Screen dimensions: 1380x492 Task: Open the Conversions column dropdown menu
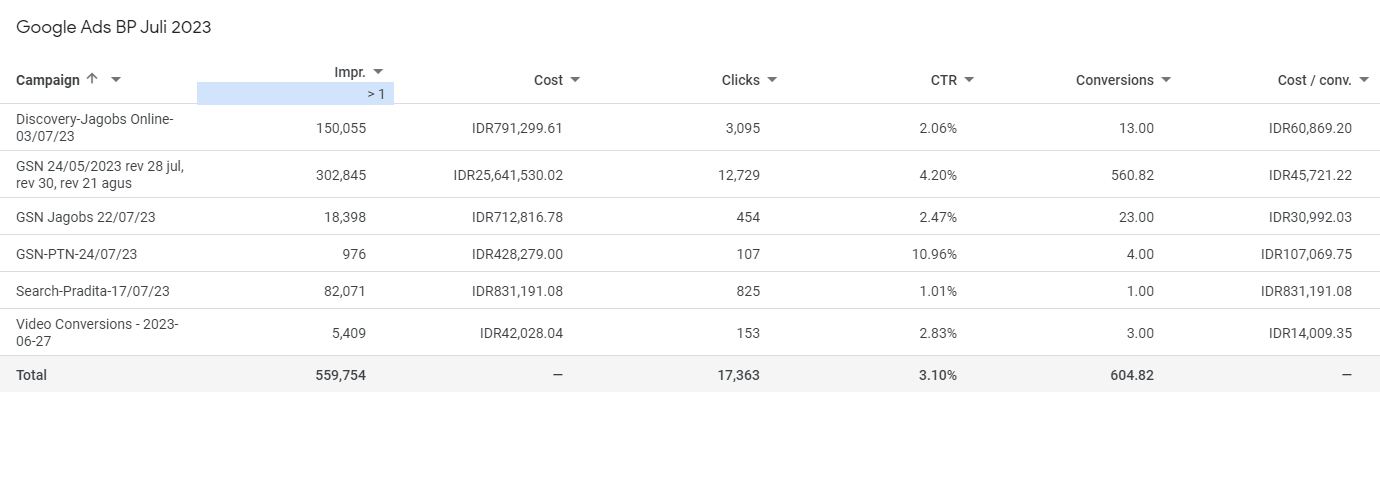point(1166,80)
